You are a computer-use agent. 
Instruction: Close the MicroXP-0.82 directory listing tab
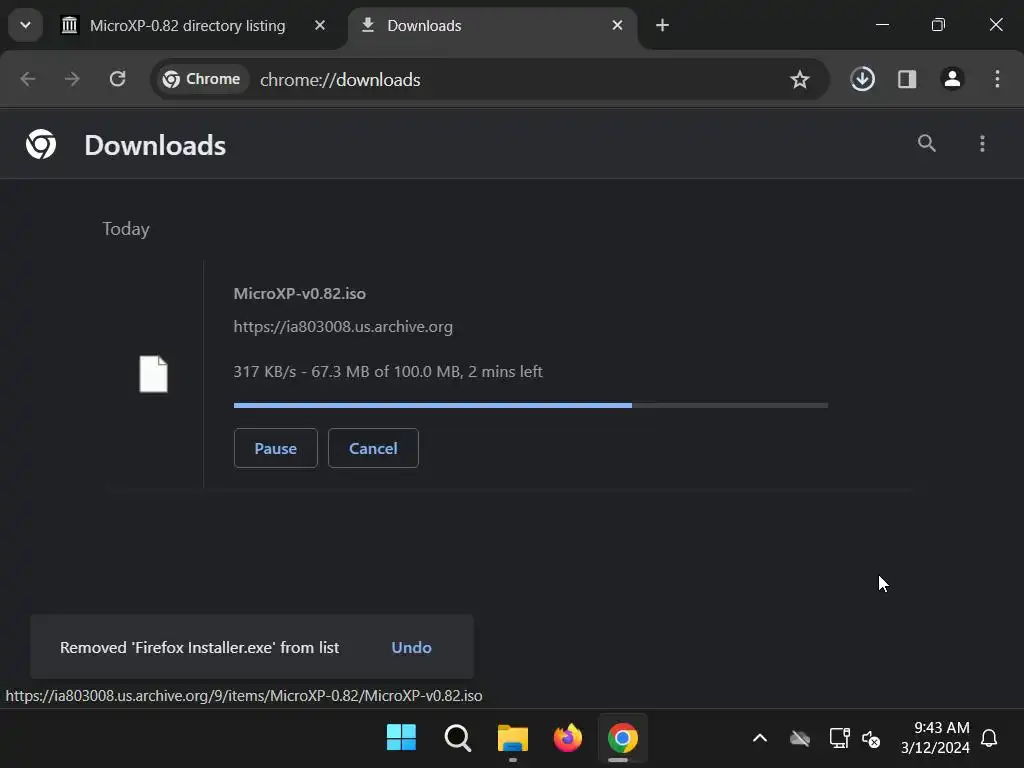pyautogui.click(x=319, y=25)
